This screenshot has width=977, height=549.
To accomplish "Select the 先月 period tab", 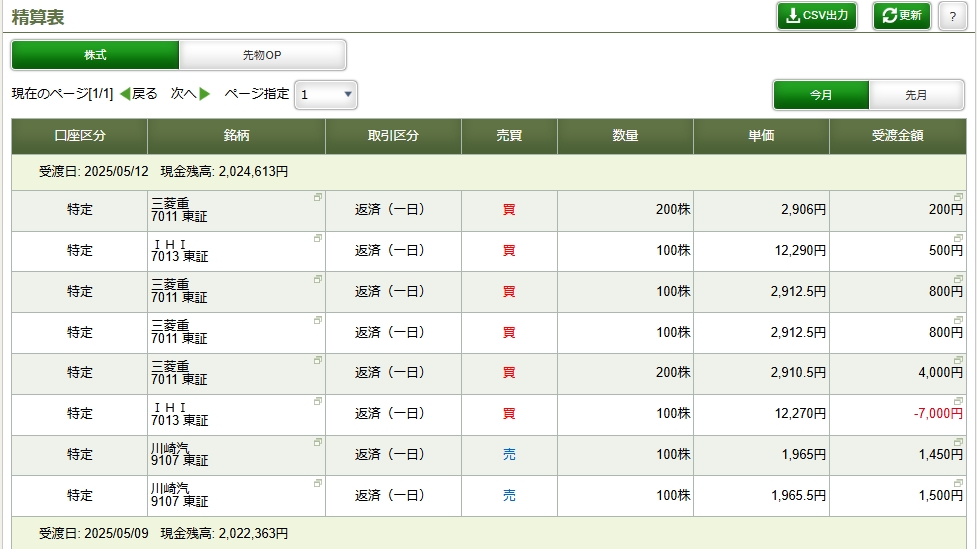I will (x=917, y=95).
